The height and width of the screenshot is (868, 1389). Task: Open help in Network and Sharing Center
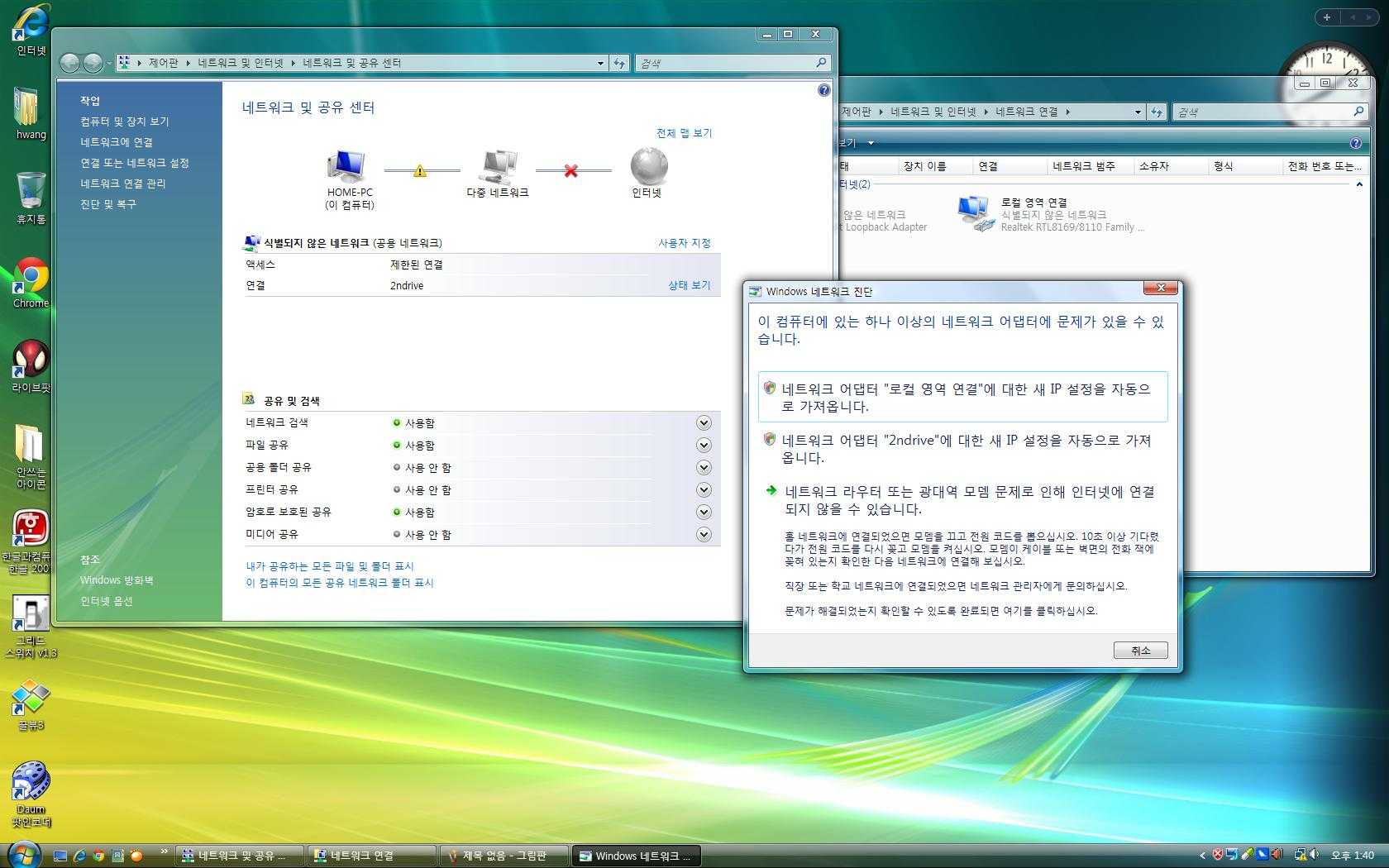(x=823, y=90)
